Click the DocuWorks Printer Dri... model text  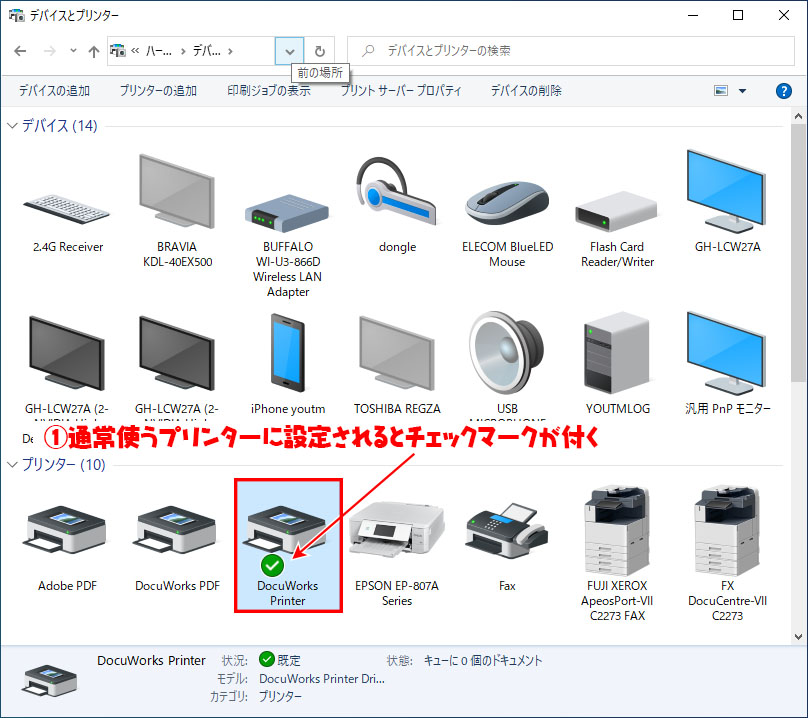tap(322, 679)
